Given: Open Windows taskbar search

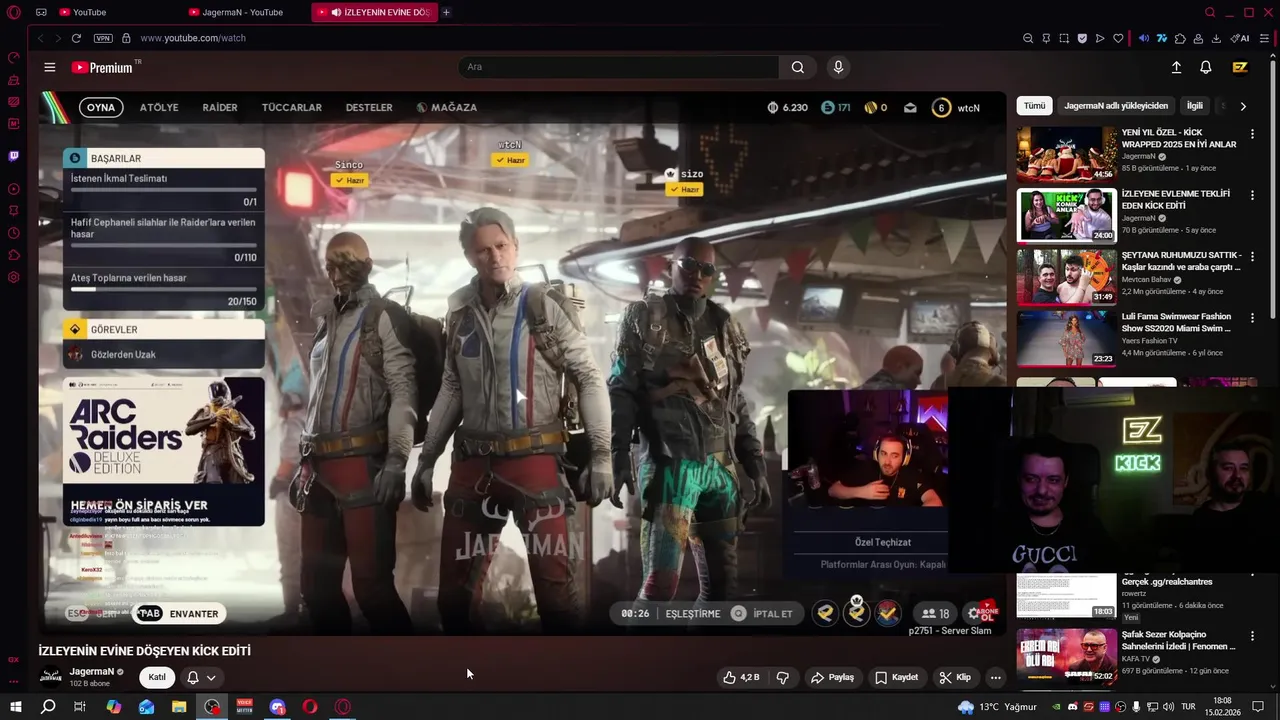Looking at the screenshot, I should [48, 707].
